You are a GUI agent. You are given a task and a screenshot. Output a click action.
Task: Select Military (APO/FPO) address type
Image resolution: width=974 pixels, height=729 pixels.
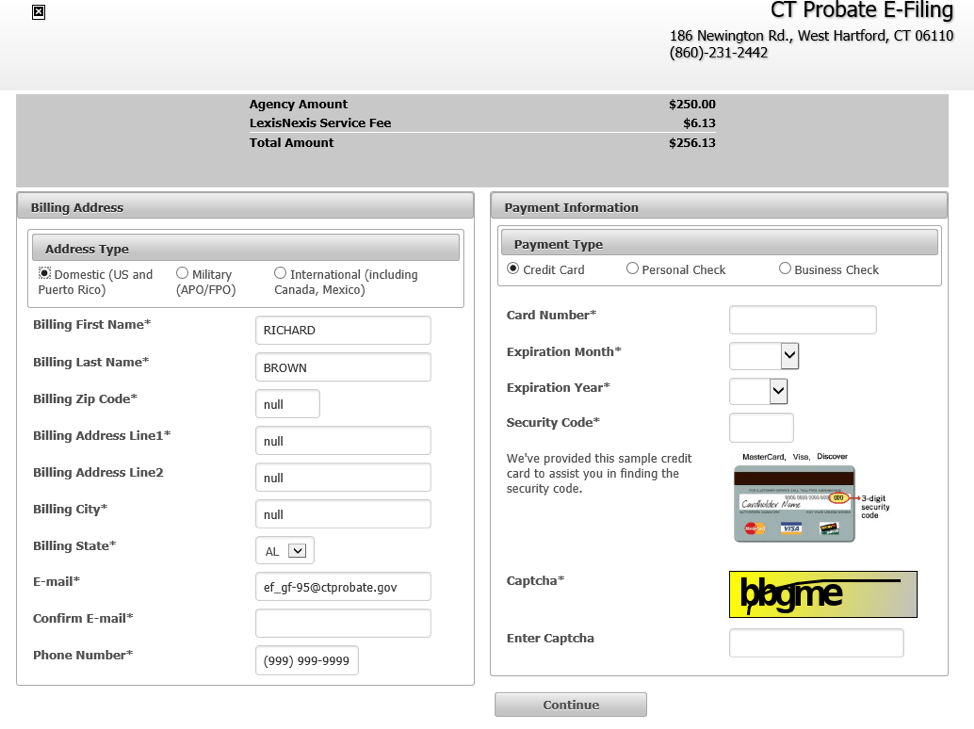(182, 273)
